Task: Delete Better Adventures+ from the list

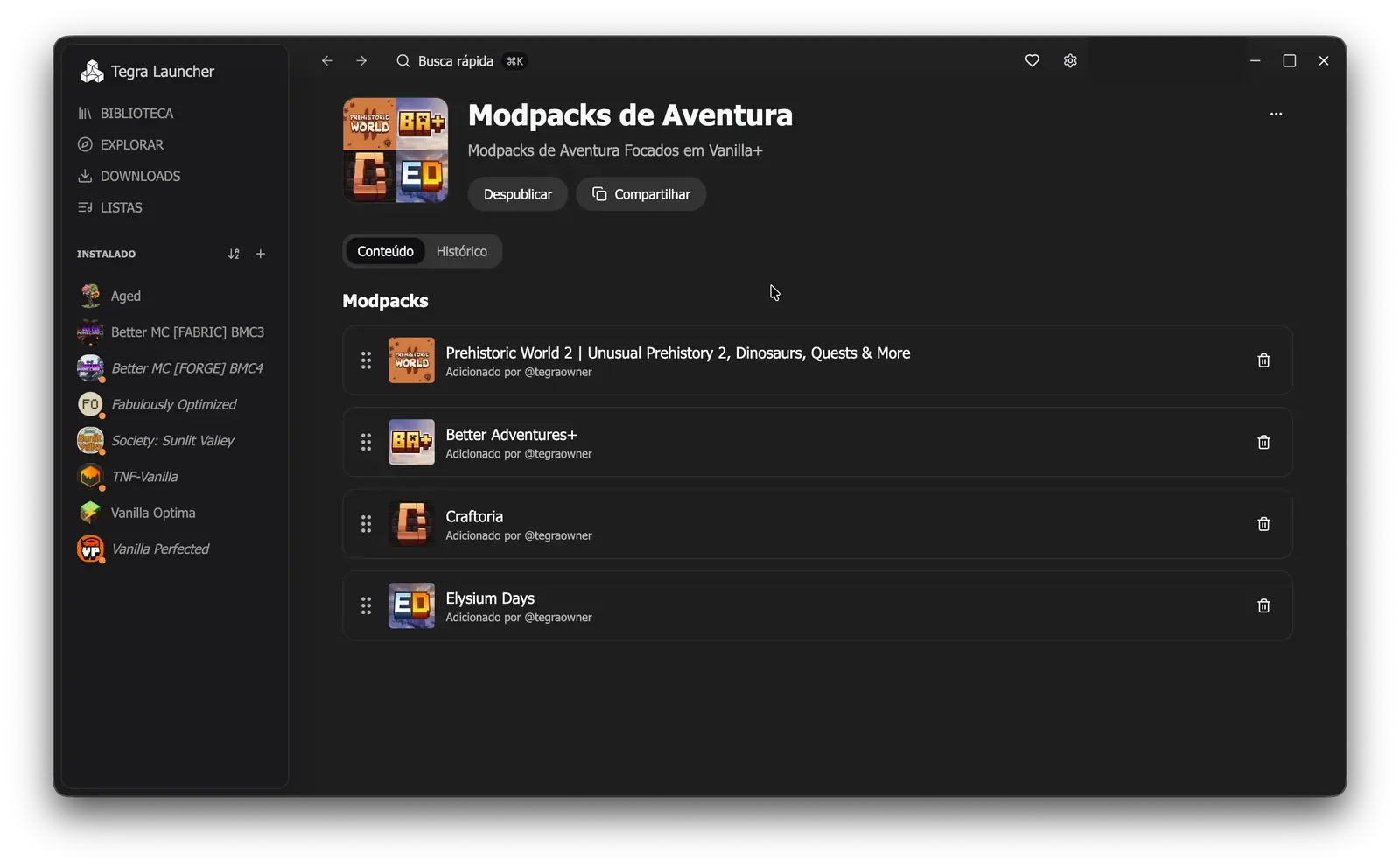Action: click(x=1263, y=442)
